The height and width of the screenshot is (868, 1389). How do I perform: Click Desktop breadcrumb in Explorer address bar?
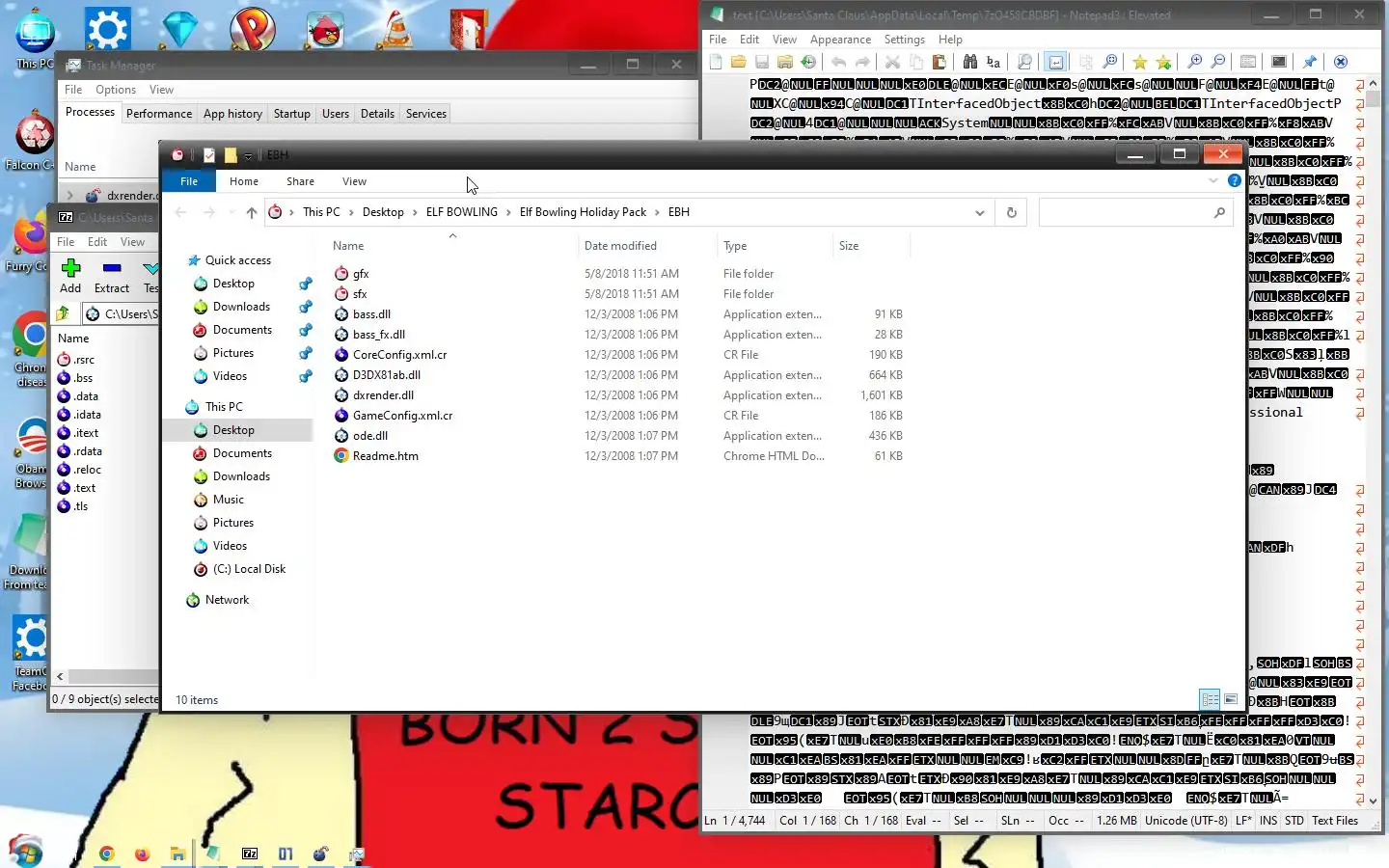pyautogui.click(x=383, y=212)
